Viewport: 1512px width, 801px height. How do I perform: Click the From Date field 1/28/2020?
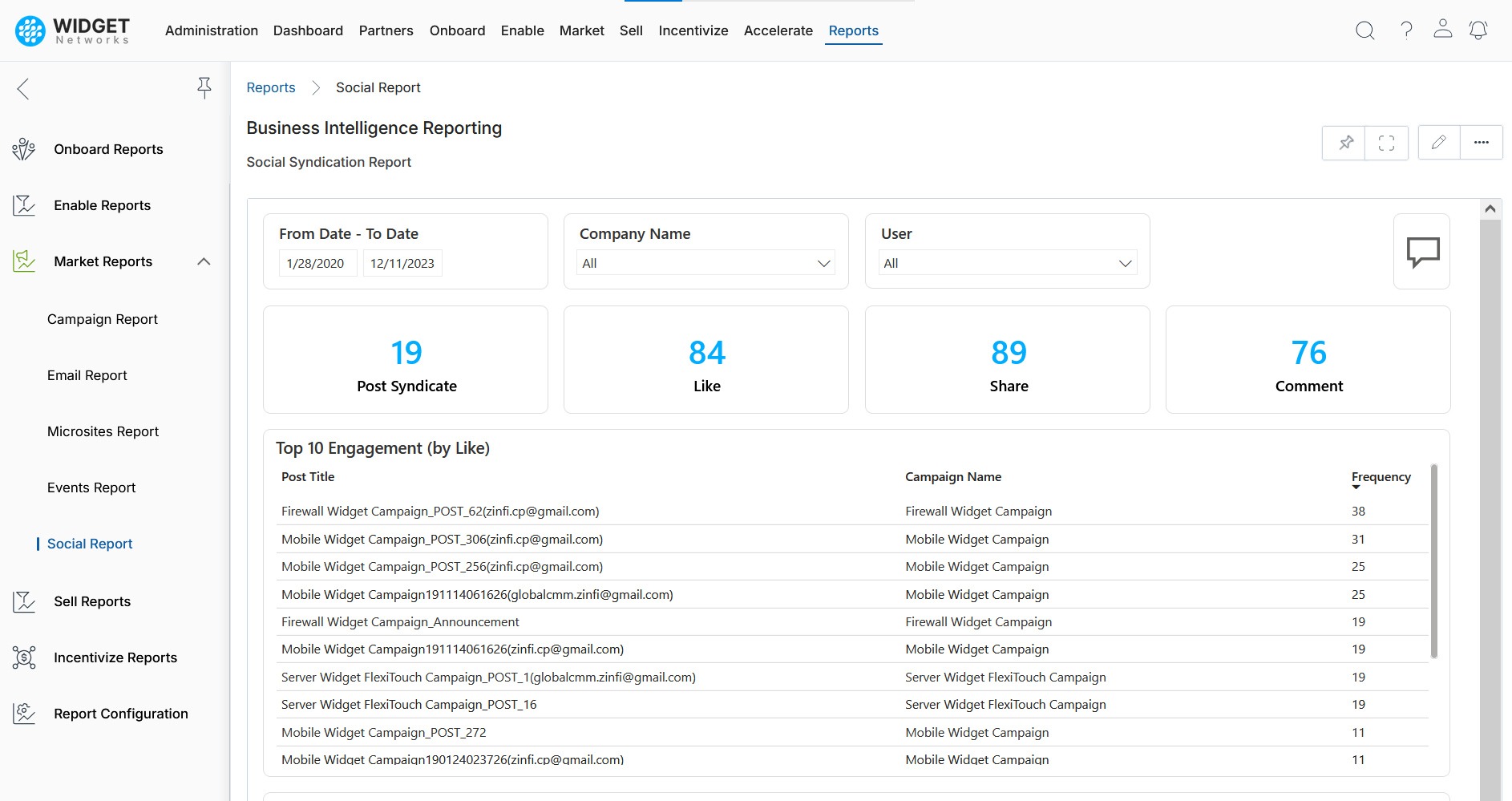(316, 263)
